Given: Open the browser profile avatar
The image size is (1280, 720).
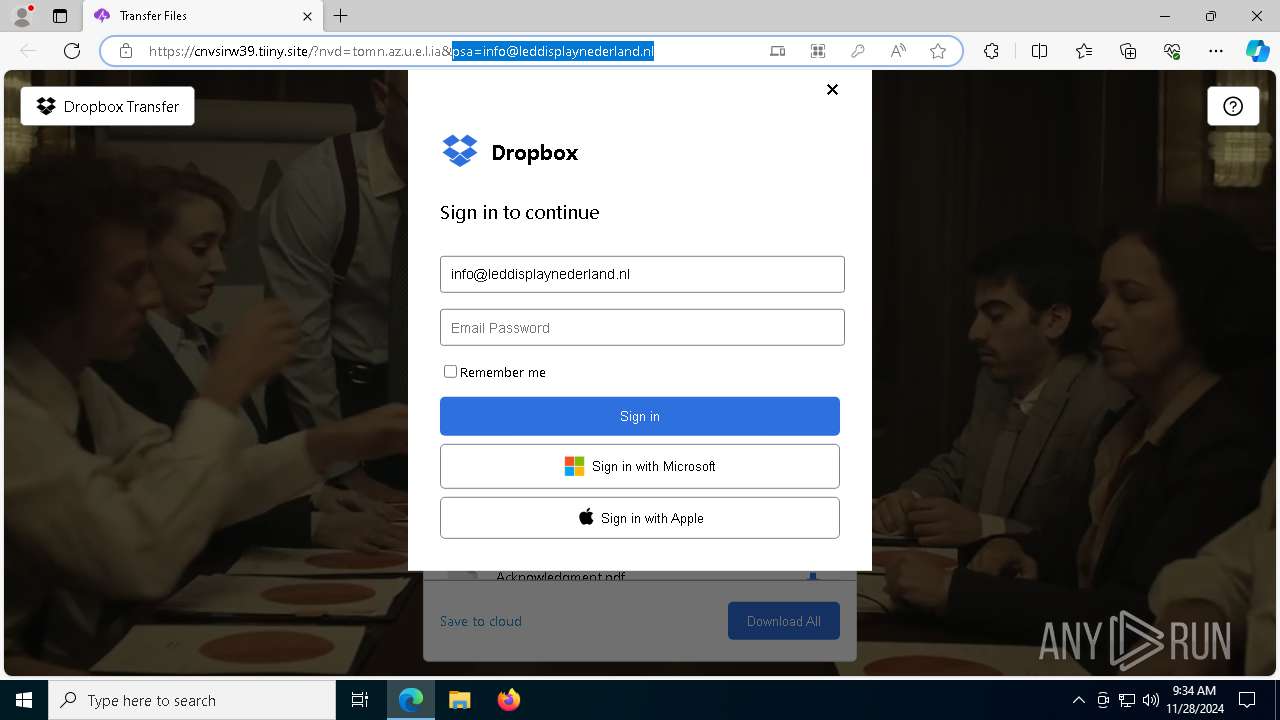Looking at the screenshot, I should pyautogui.click(x=22, y=15).
